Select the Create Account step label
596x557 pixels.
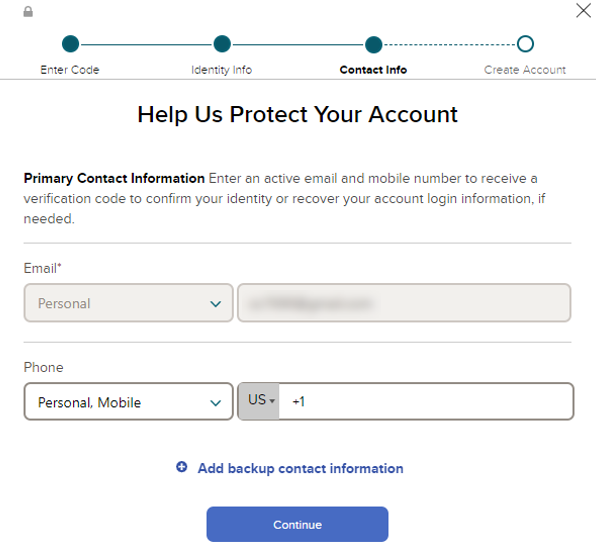525,70
